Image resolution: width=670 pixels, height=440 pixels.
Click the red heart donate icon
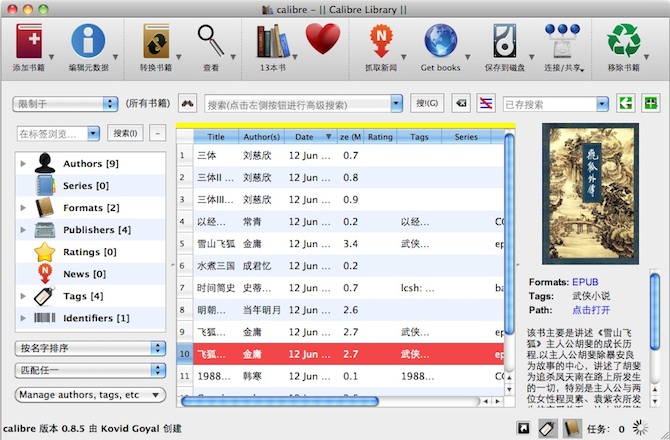[x=323, y=38]
